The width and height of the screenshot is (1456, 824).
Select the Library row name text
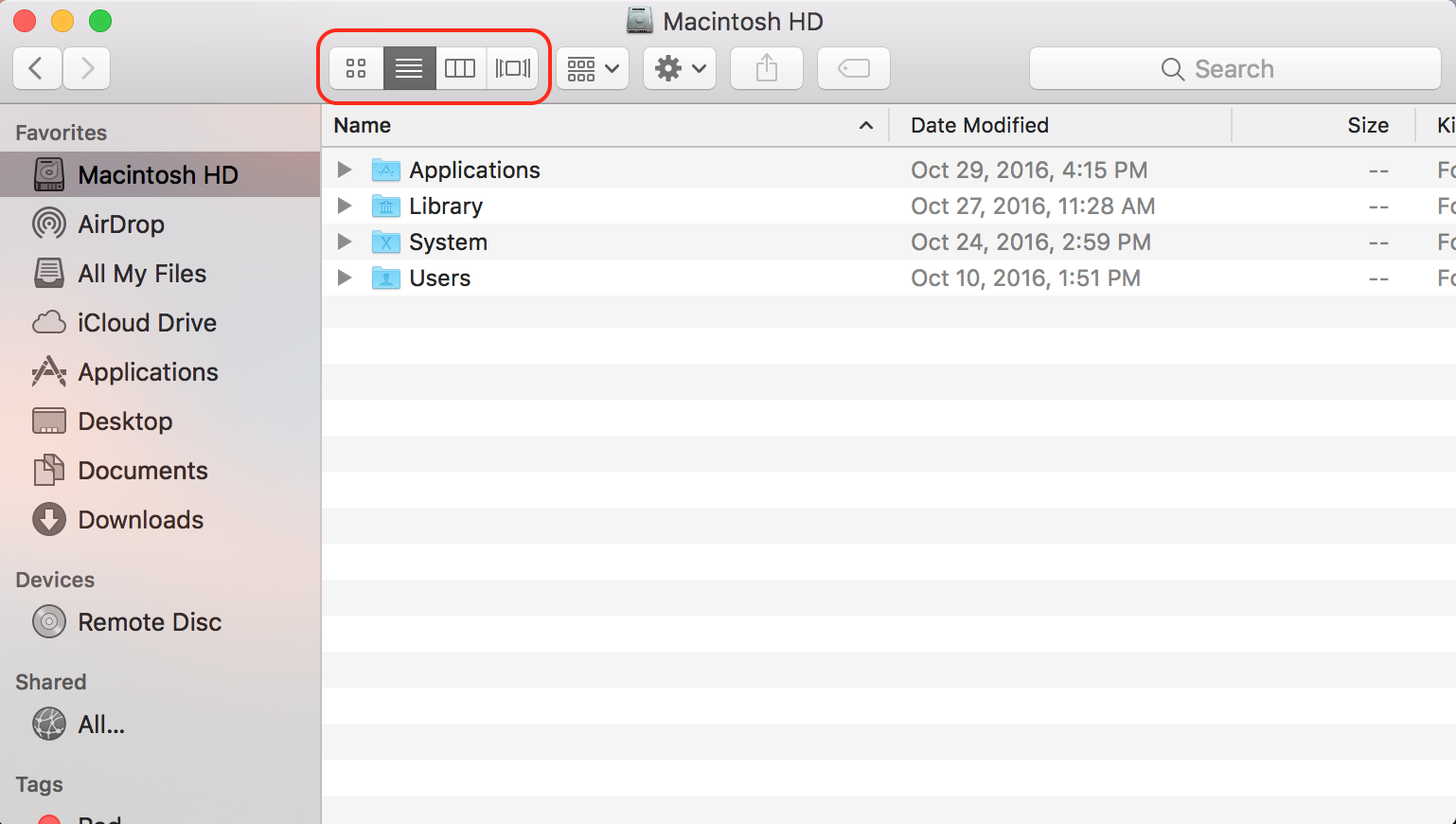446,206
